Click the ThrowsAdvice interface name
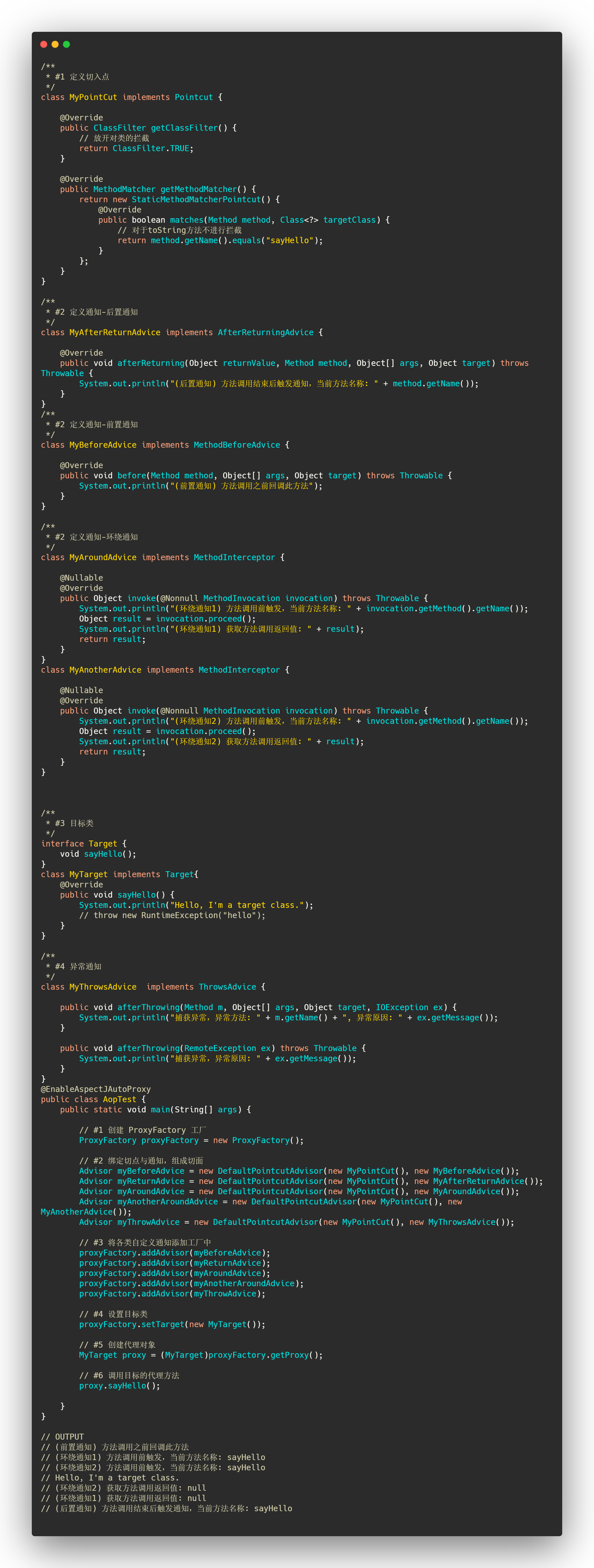The width and height of the screenshot is (594, 1568). (x=227, y=987)
